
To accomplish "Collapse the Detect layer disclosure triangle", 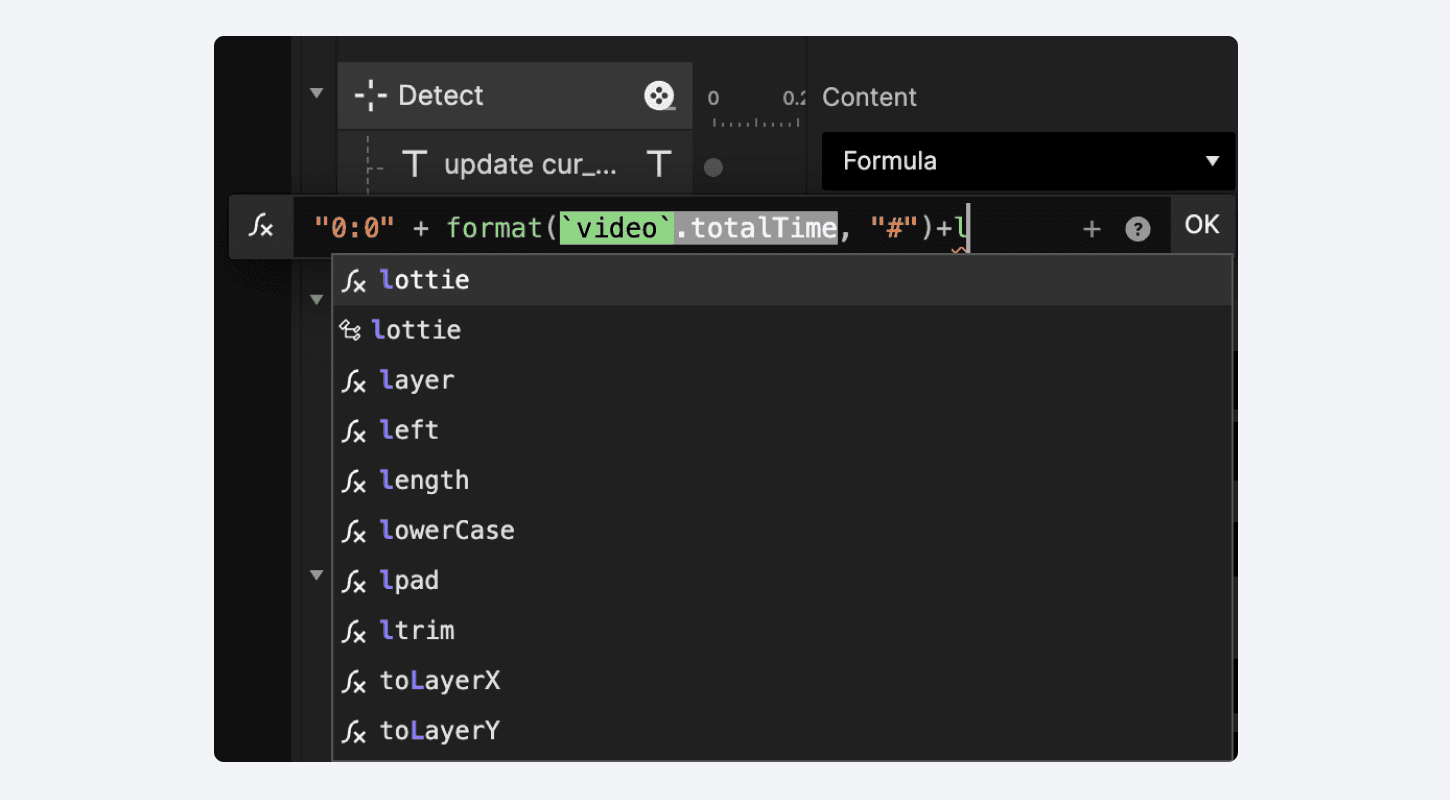I will tap(316, 91).
